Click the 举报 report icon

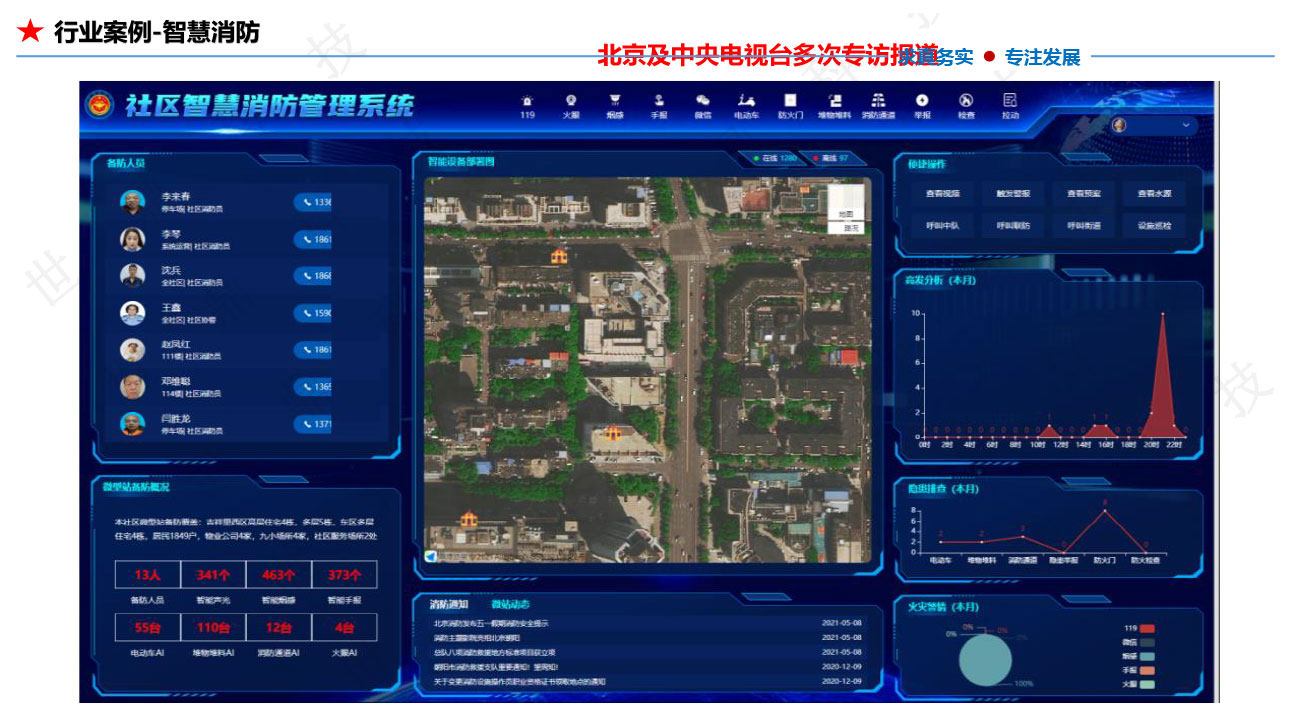(922, 105)
